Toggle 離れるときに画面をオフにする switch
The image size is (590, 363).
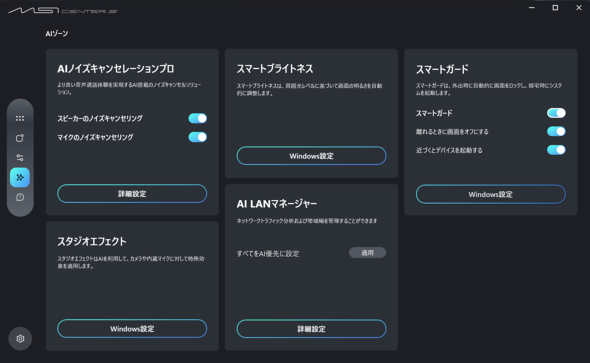[556, 131]
